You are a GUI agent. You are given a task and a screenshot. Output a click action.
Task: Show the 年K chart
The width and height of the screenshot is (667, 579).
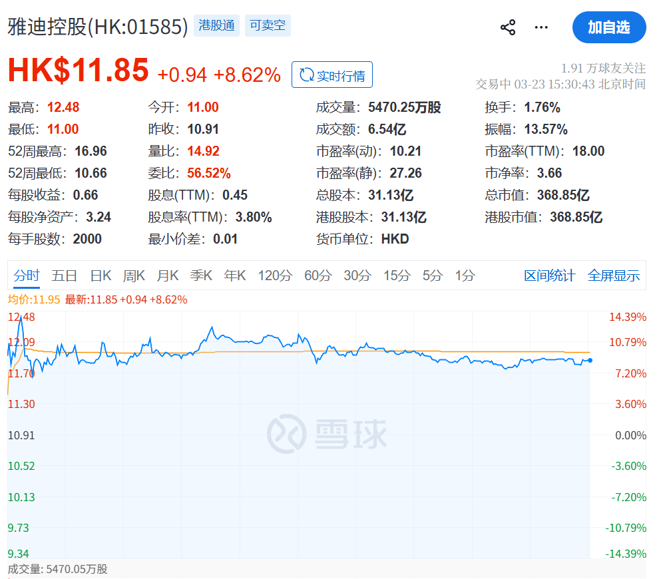tap(235, 276)
